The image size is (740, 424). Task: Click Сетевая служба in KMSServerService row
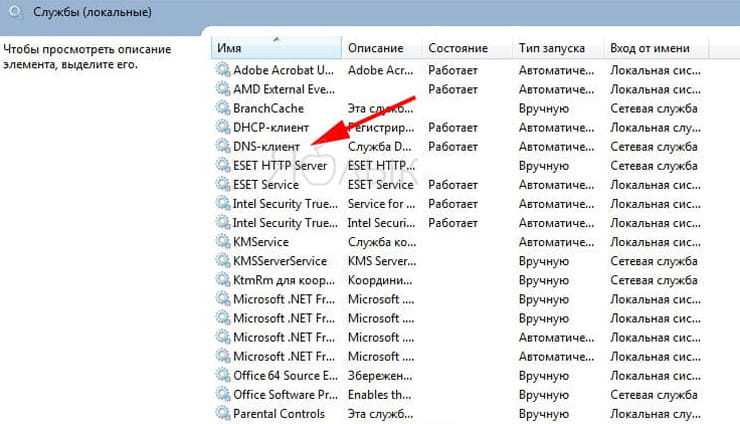coord(654,261)
